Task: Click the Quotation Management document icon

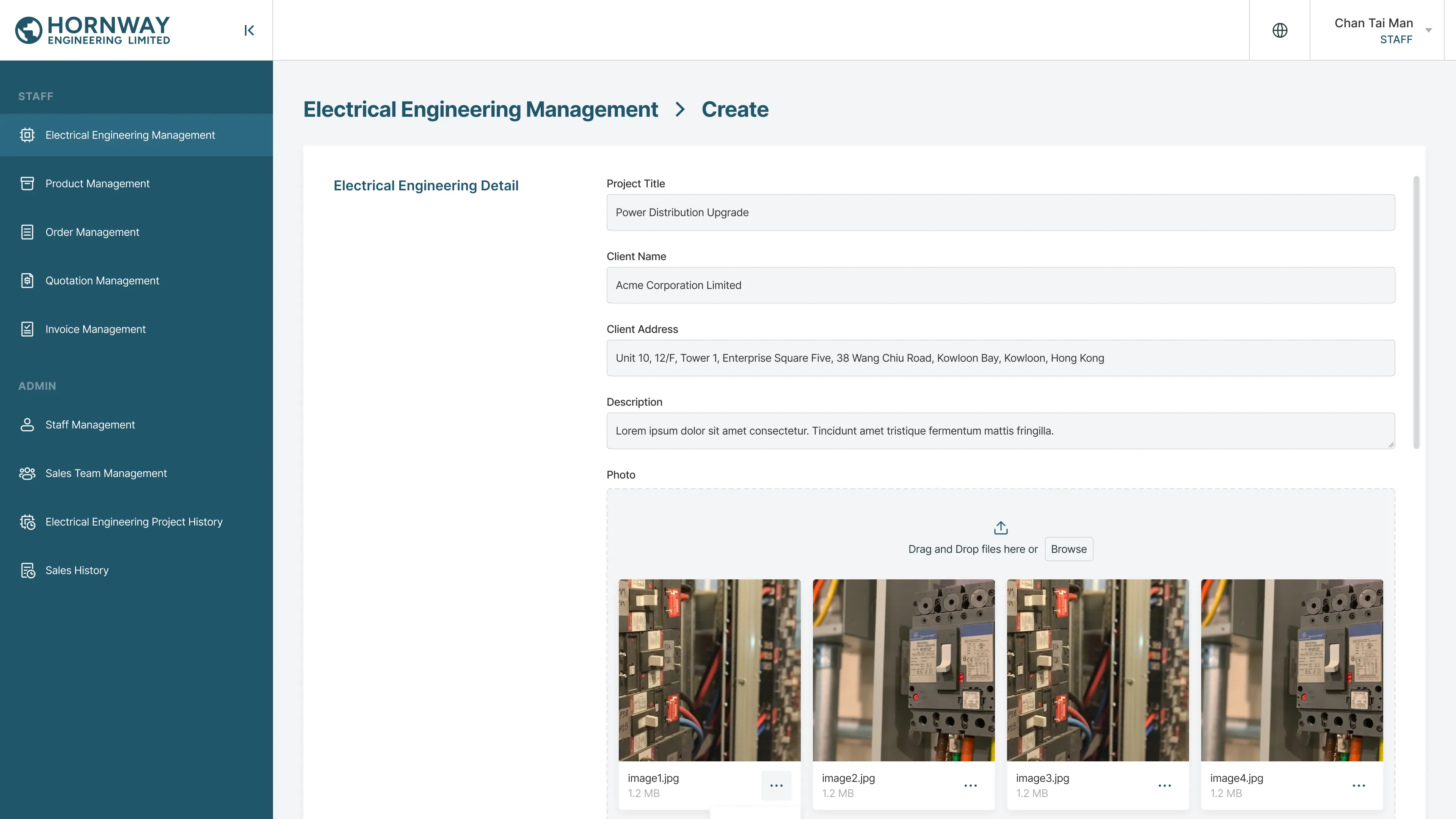Action: tap(27, 281)
